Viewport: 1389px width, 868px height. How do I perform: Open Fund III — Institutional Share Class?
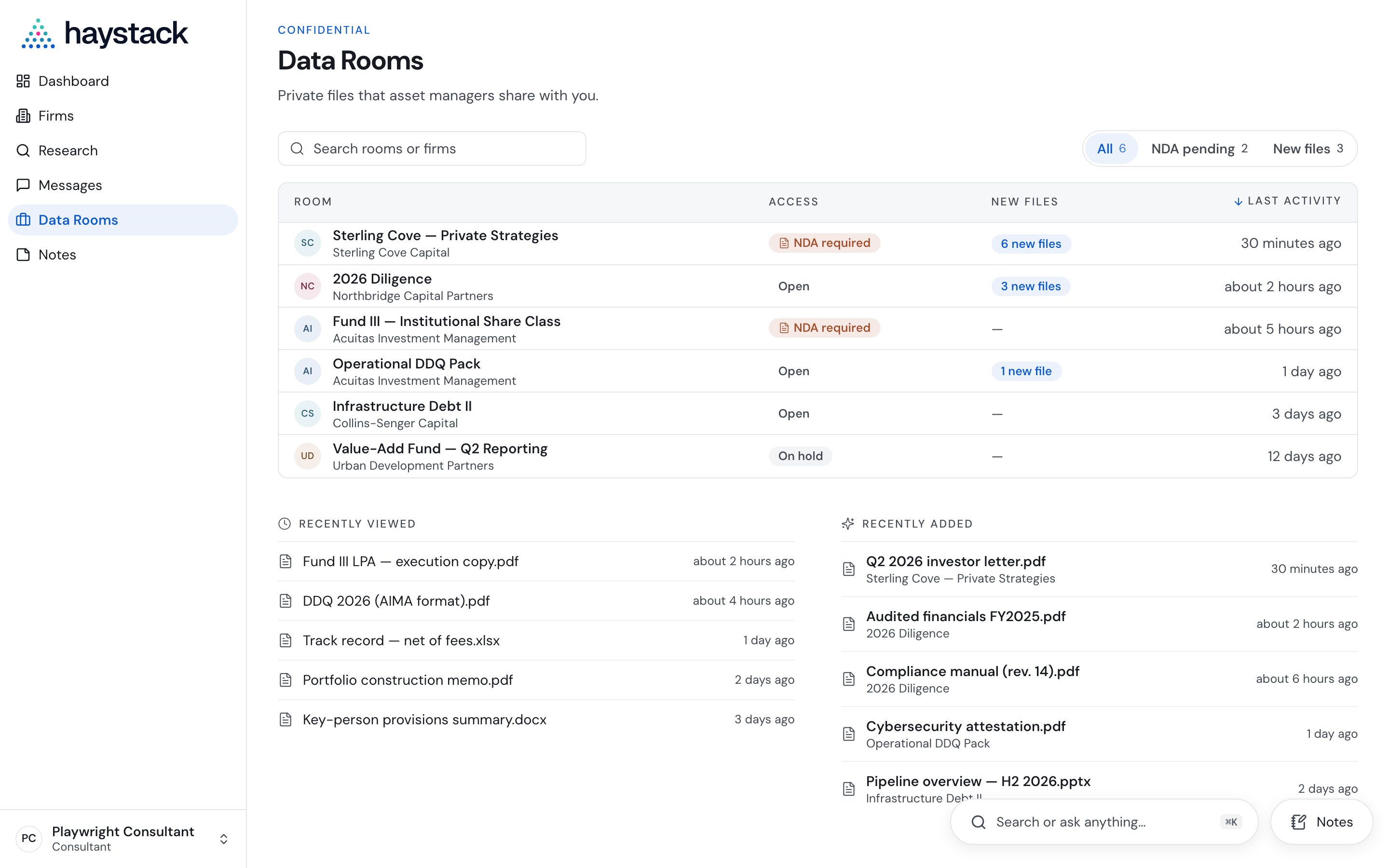[x=447, y=321]
